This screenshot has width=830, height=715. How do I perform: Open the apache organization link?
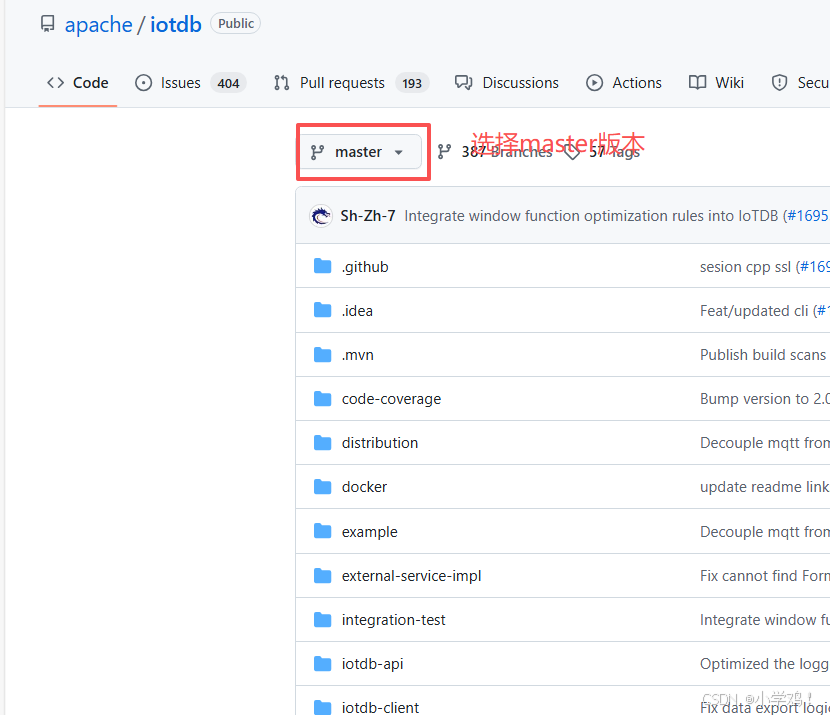(98, 25)
